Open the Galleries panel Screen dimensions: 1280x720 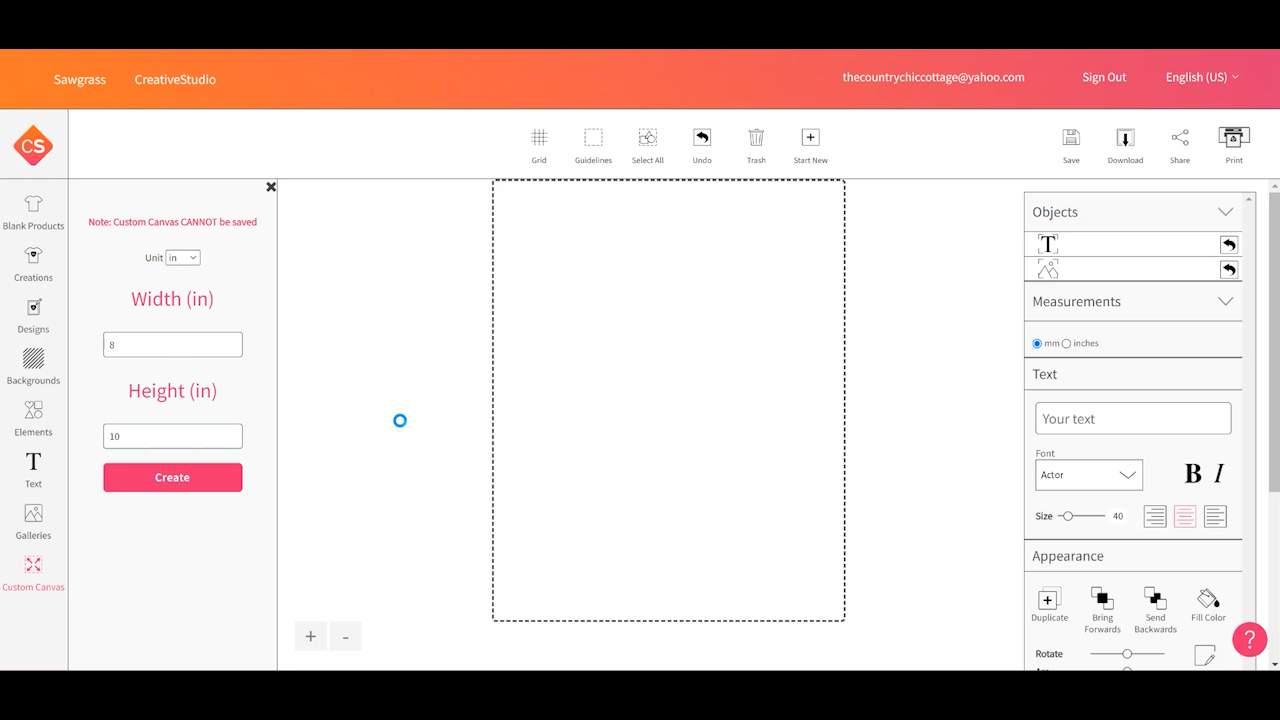coord(33,522)
